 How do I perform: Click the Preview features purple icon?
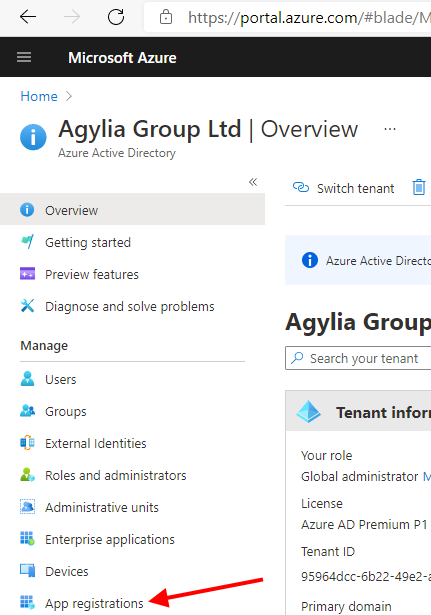[27, 274]
